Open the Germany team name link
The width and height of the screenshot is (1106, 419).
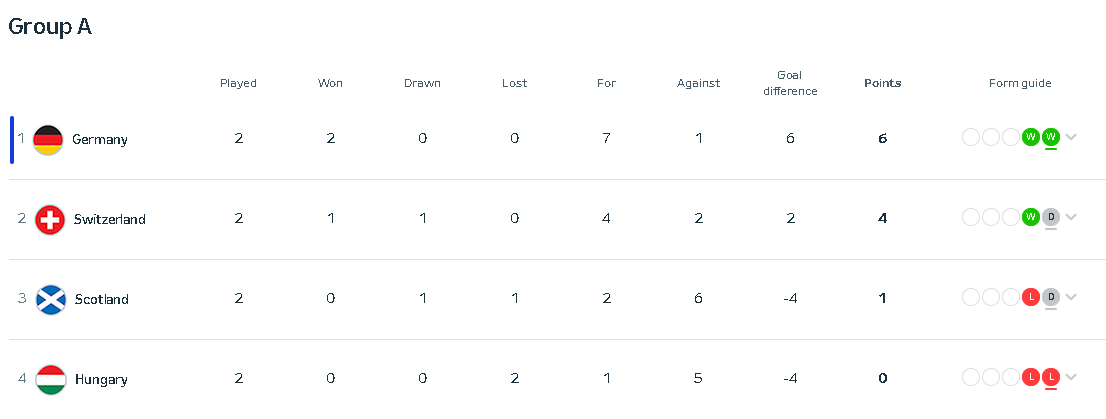pyautogui.click(x=100, y=139)
